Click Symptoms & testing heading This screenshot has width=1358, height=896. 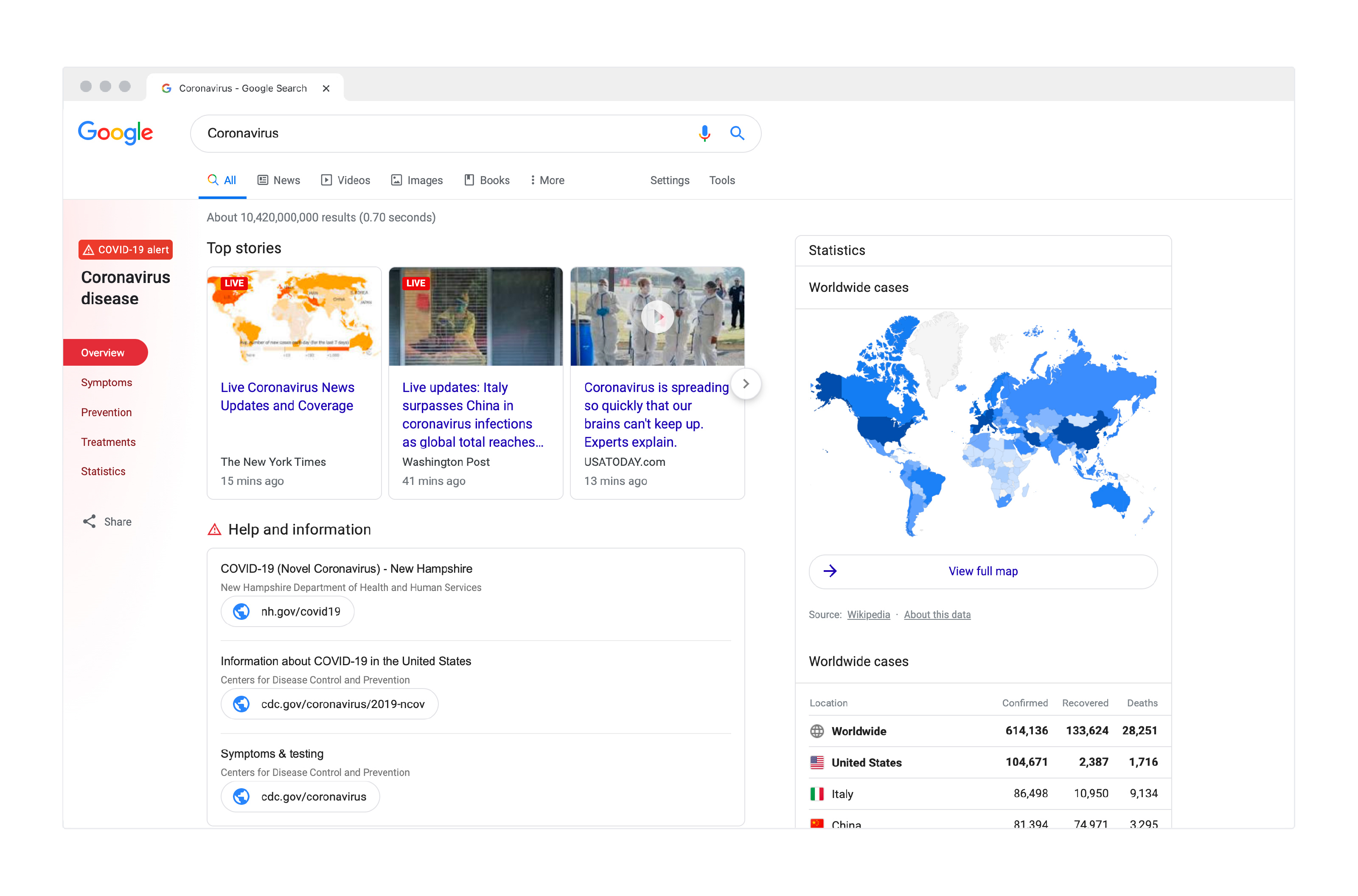[x=272, y=754]
